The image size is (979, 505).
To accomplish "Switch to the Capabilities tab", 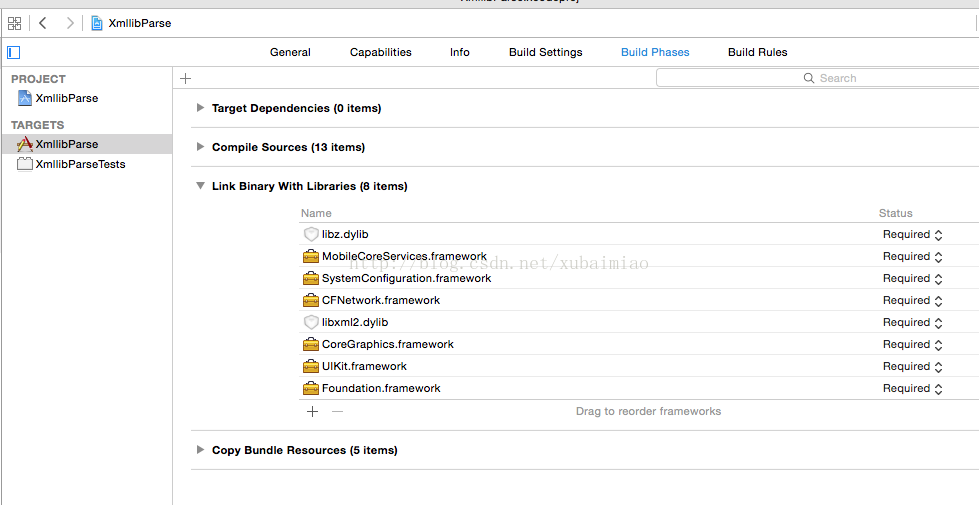I will click(381, 52).
